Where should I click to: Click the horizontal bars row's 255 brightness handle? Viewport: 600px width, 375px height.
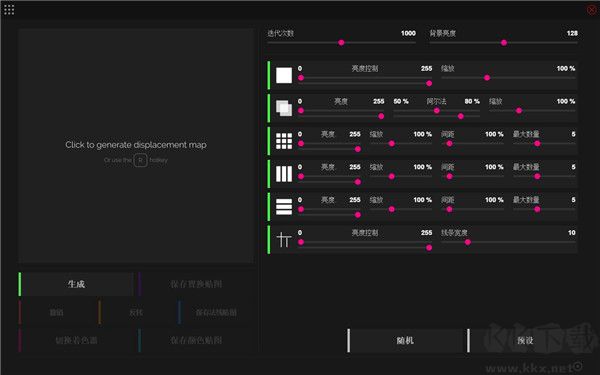pyautogui.click(x=358, y=215)
